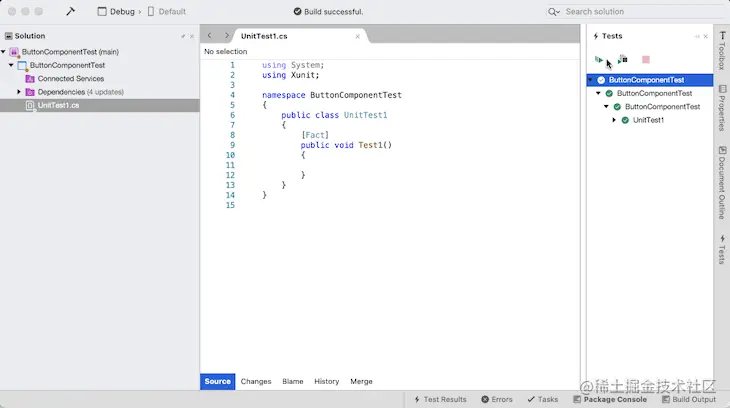The width and height of the screenshot is (730, 408).
Task: Switch to the Changes view tab
Action: (x=256, y=381)
